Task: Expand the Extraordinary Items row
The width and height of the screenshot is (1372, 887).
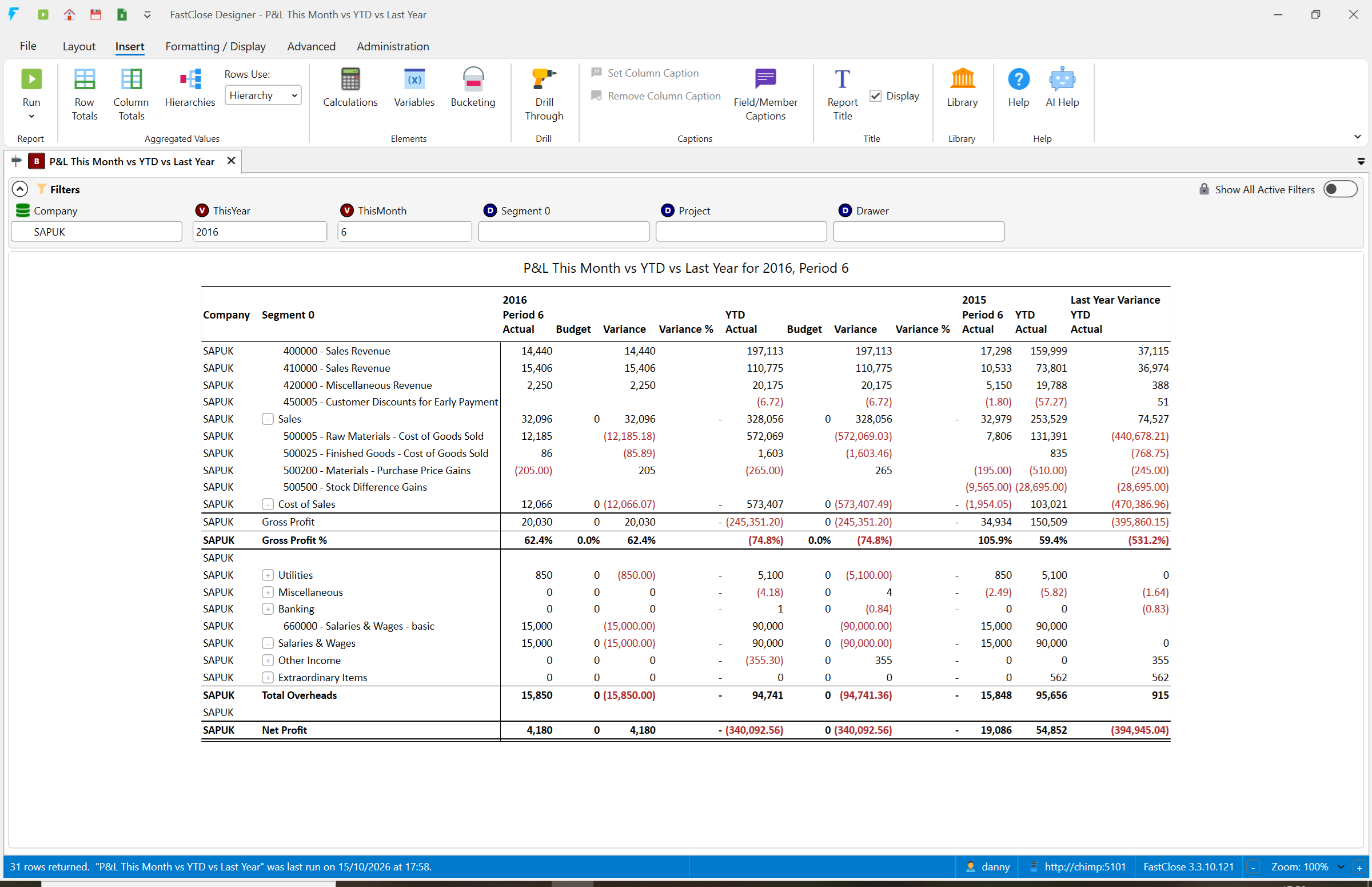Action: pyautogui.click(x=268, y=677)
